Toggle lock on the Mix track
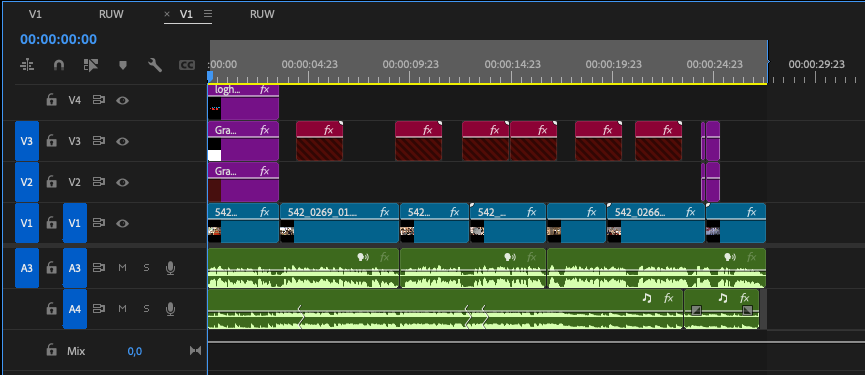This screenshot has width=865, height=375. 51,350
